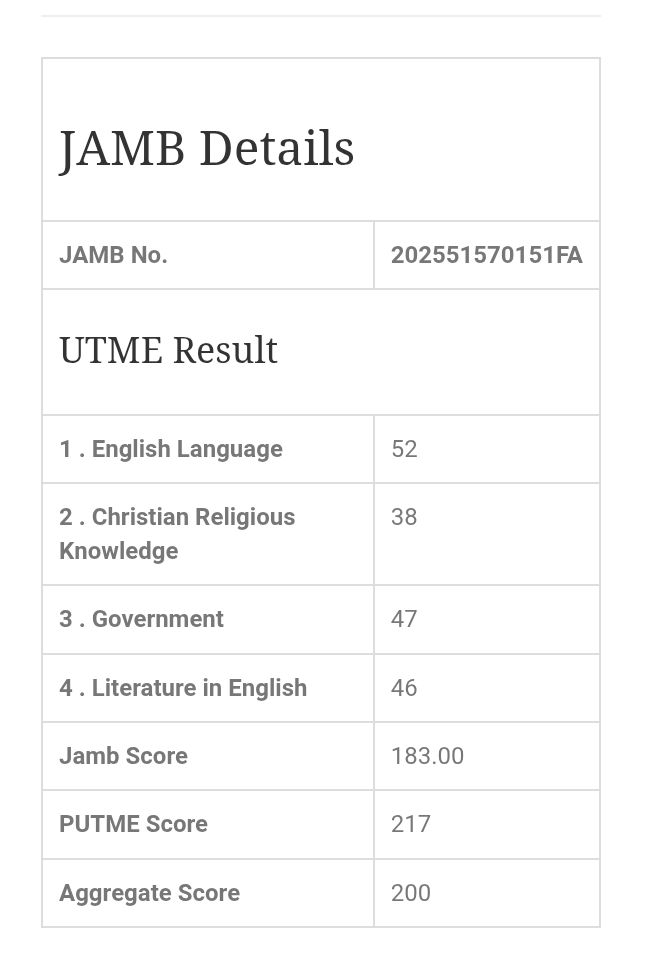
Task: Select the 'Literature in English' subject label
Action: click(x=183, y=688)
